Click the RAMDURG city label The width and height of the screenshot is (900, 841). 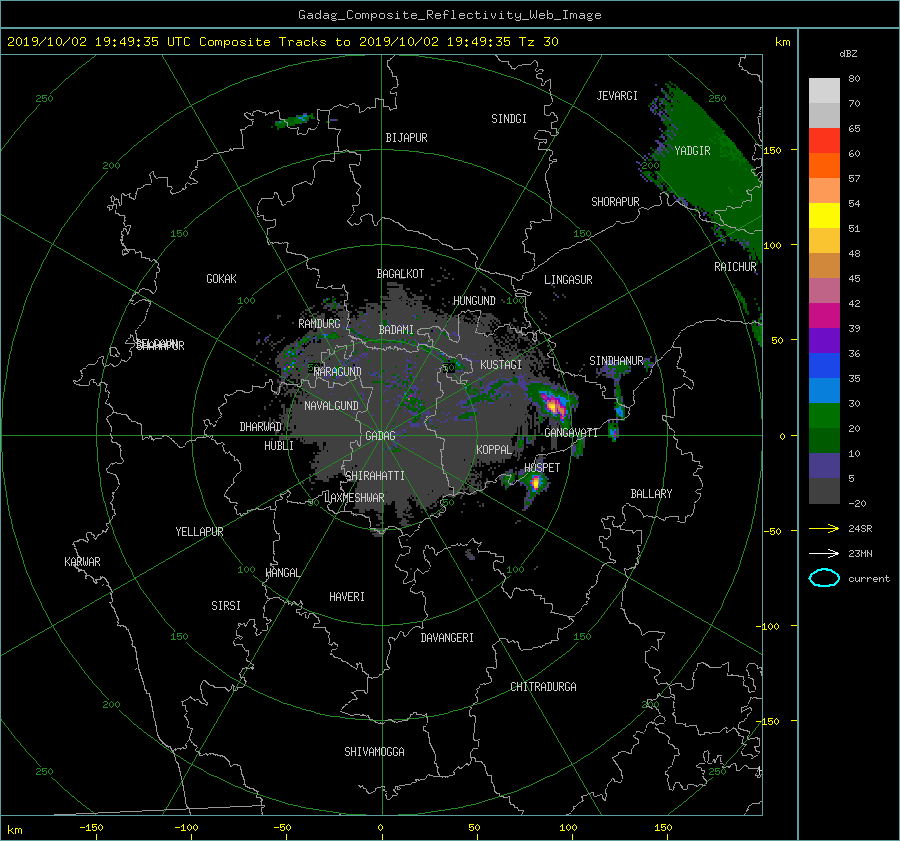click(319, 324)
